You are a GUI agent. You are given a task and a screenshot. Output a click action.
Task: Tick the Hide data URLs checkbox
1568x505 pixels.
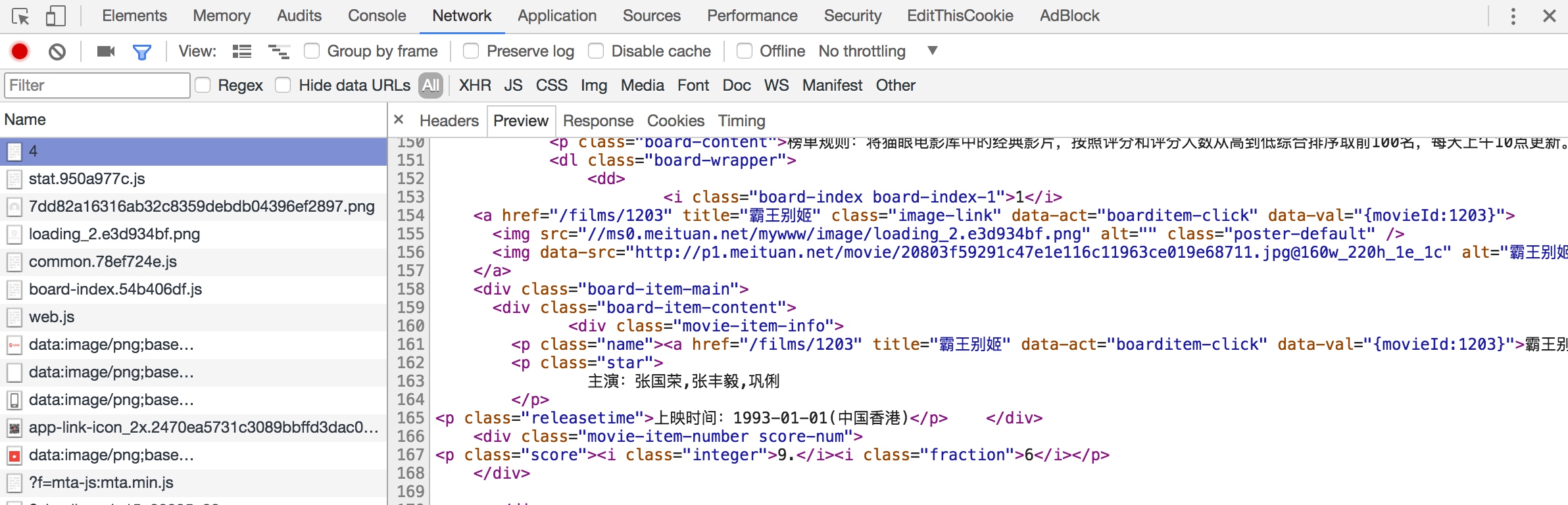(283, 85)
